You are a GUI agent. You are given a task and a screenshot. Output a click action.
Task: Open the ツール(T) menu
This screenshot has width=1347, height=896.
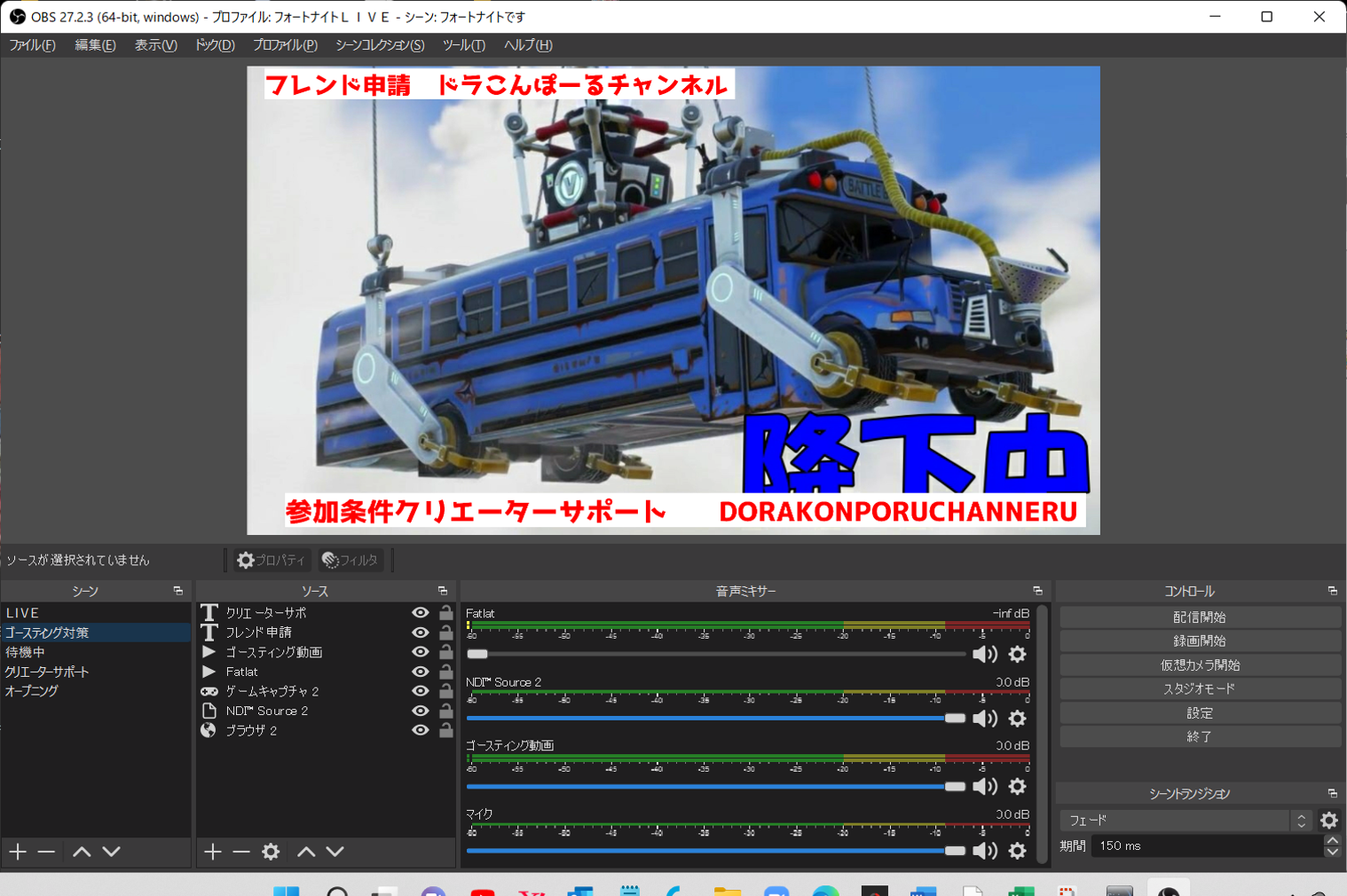[x=464, y=45]
